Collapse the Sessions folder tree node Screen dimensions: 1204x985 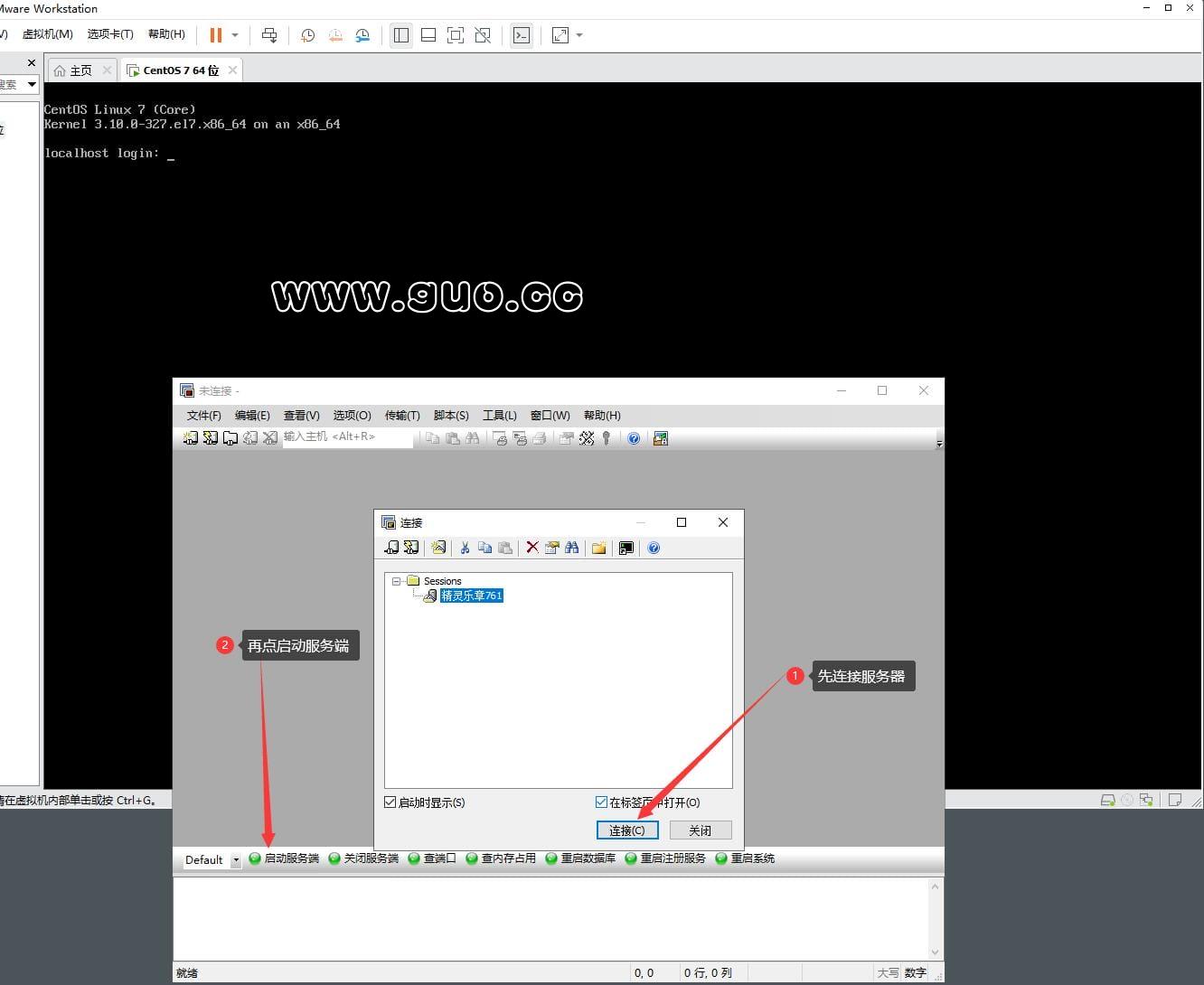(x=396, y=581)
